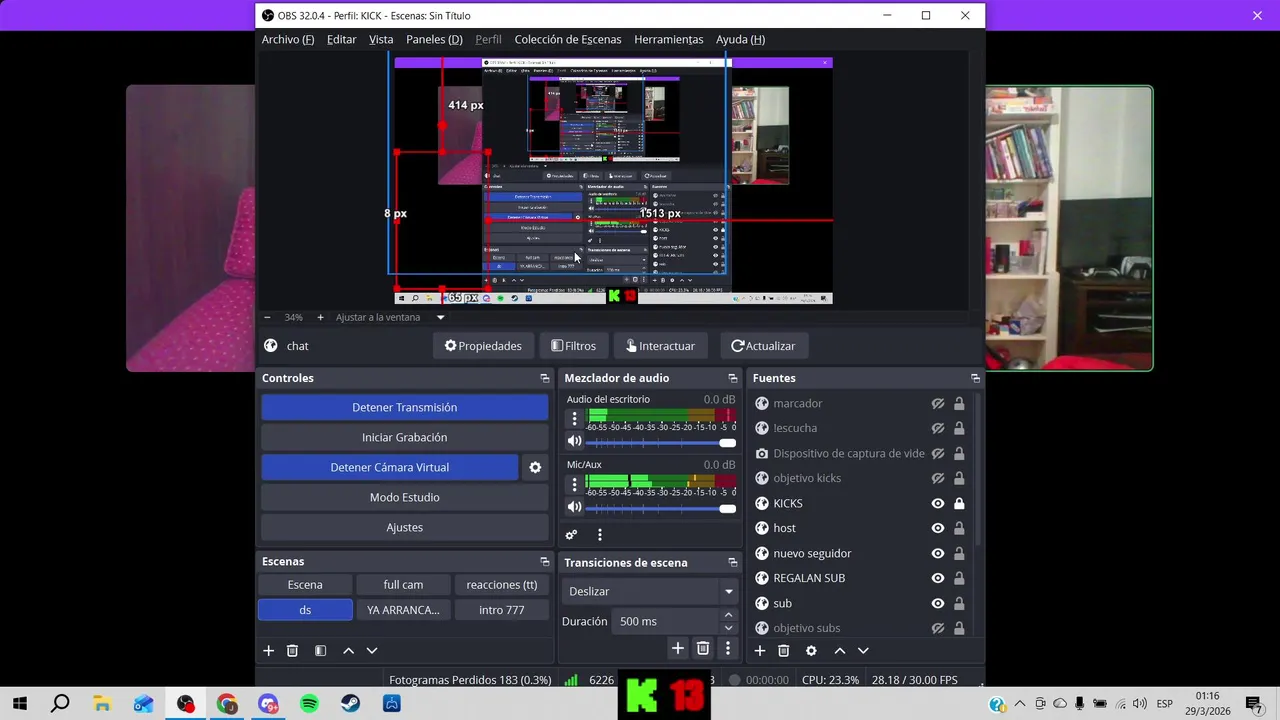Undock the Controles panel
The width and height of the screenshot is (1280, 720).
(544, 378)
